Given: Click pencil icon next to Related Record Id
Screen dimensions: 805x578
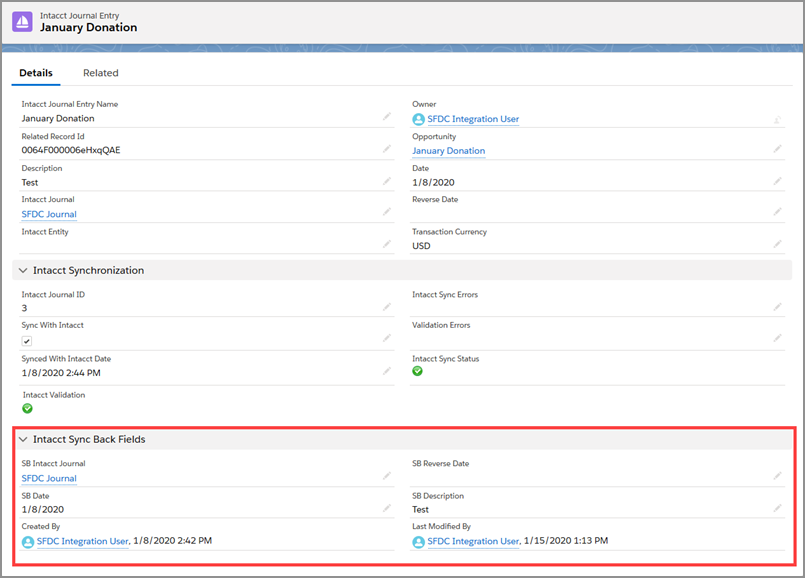Looking at the screenshot, I should (387, 149).
